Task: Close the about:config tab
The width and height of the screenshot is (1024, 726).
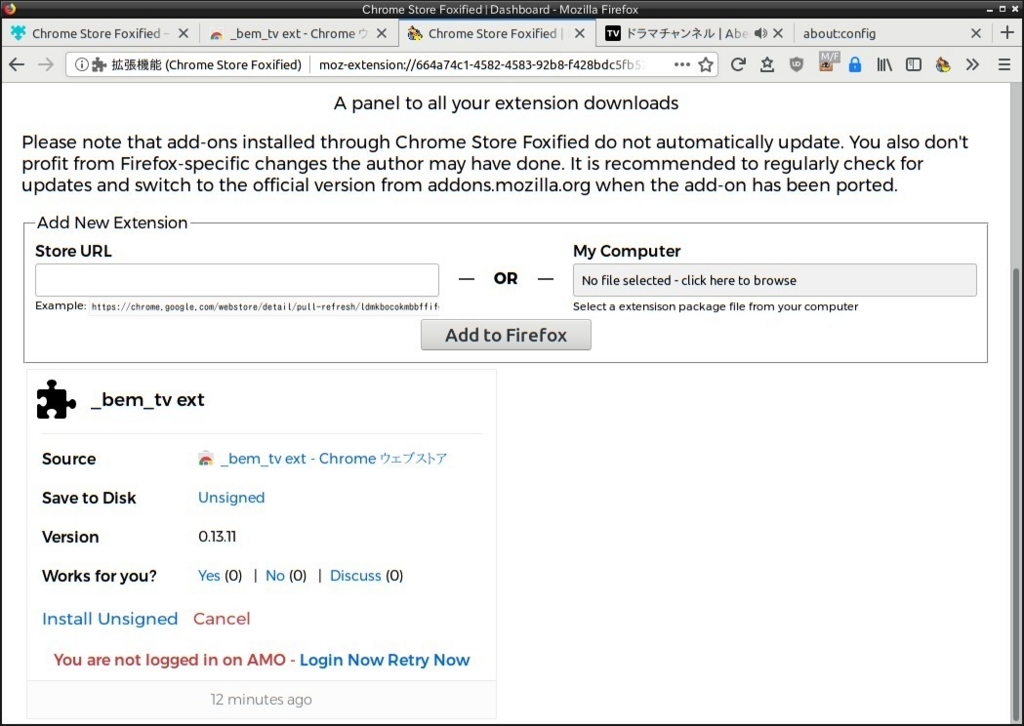Action: [976, 33]
